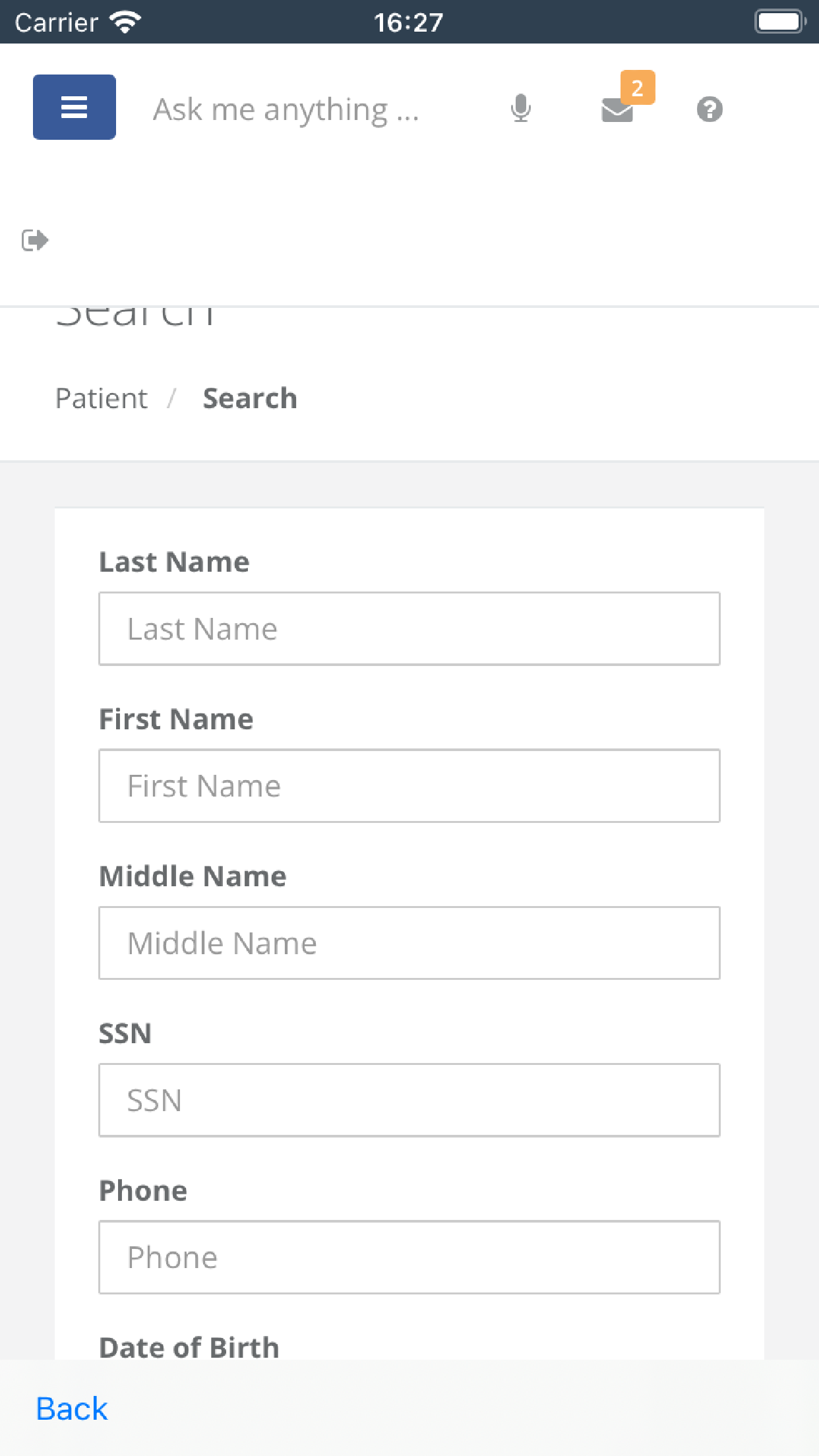Tap the orange notification badge showing 2

[638, 87]
